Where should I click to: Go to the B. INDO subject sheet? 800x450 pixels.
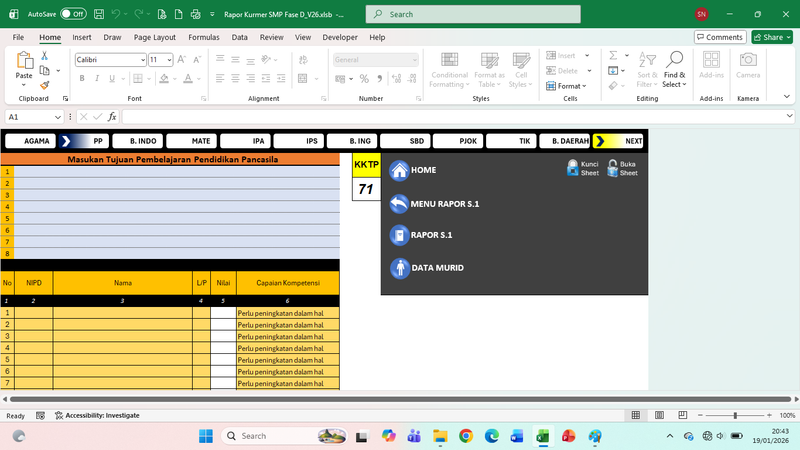click(138, 141)
